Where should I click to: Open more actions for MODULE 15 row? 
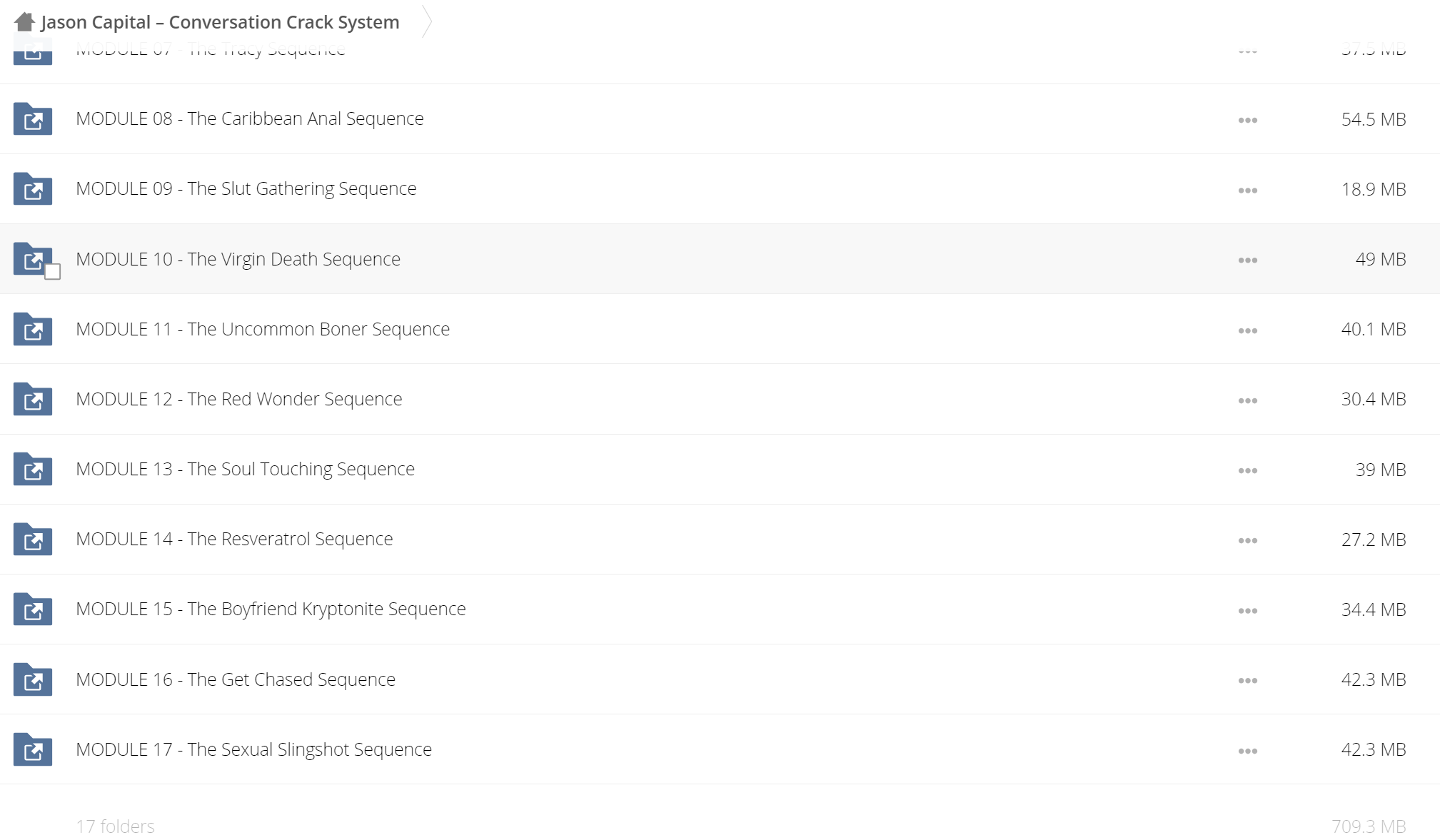[x=1247, y=610]
